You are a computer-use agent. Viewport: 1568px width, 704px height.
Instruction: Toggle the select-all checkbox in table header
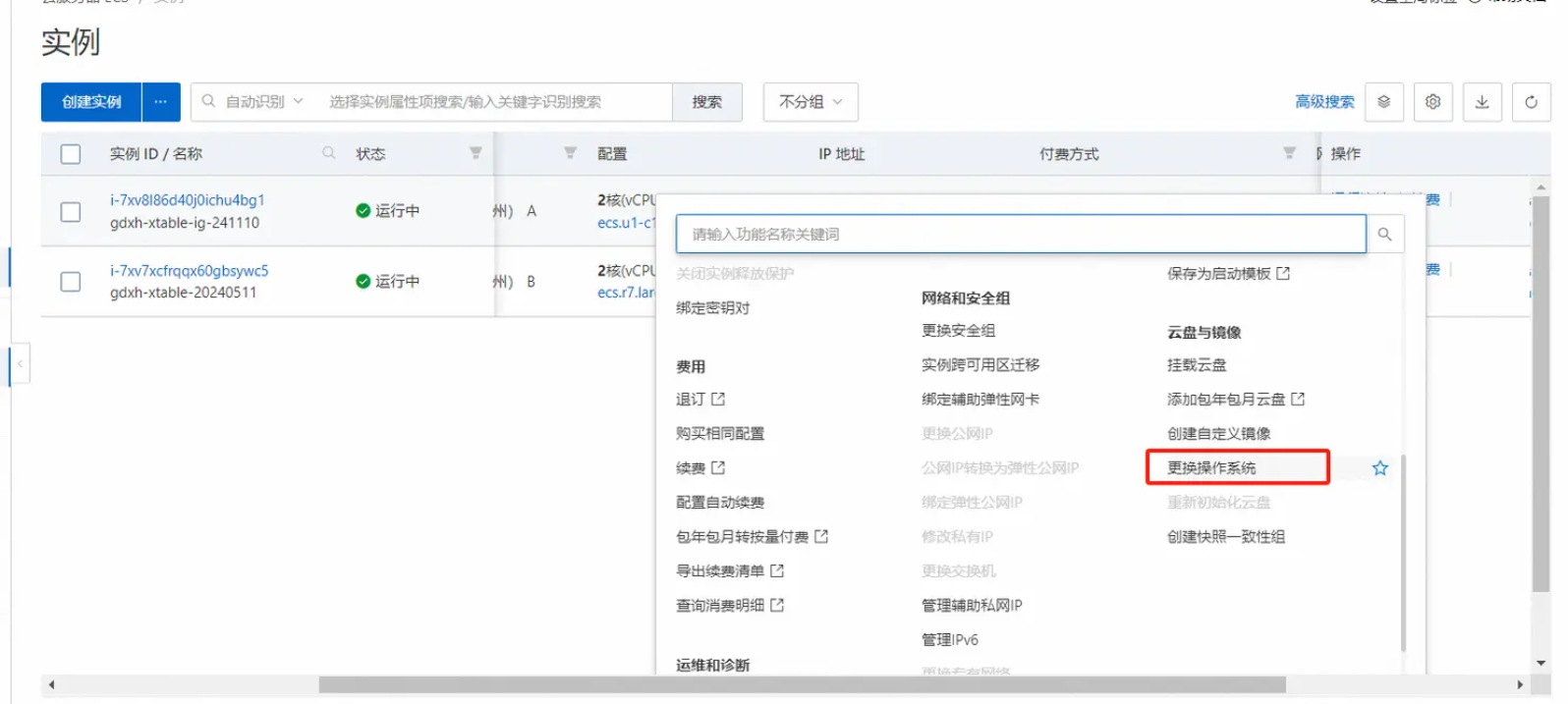click(71, 154)
